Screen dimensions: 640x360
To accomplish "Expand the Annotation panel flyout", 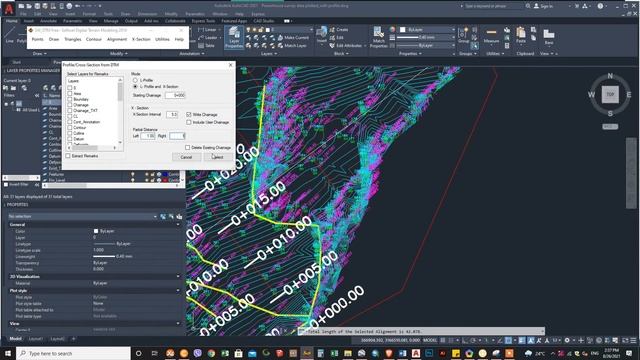I will [x=191, y=53].
